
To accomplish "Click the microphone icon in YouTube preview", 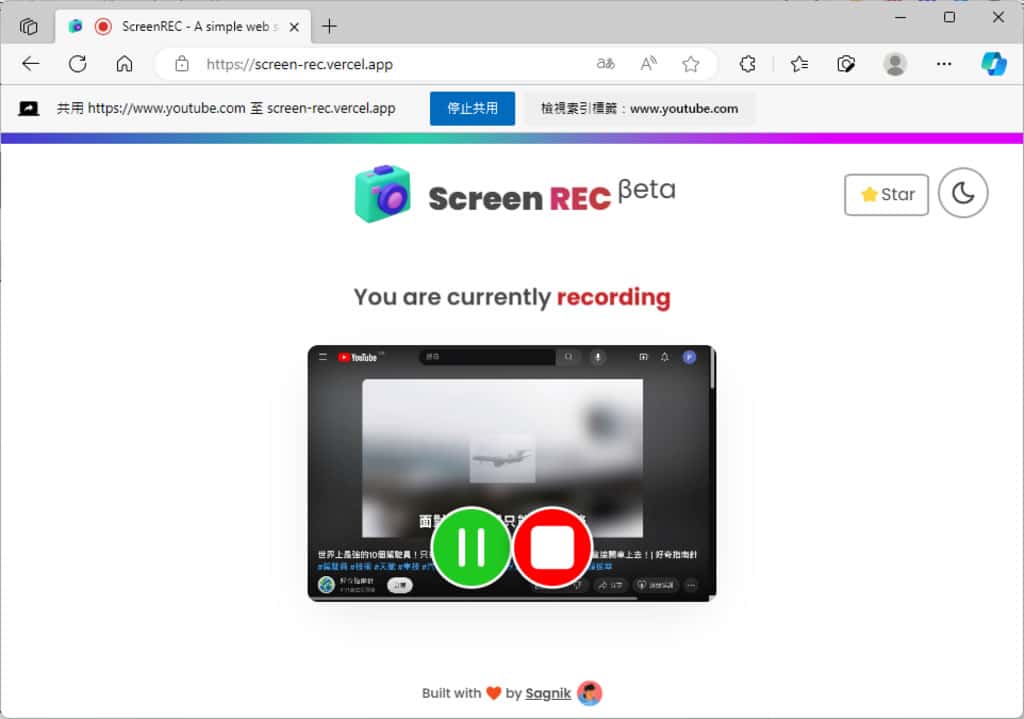I will click(598, 357).
